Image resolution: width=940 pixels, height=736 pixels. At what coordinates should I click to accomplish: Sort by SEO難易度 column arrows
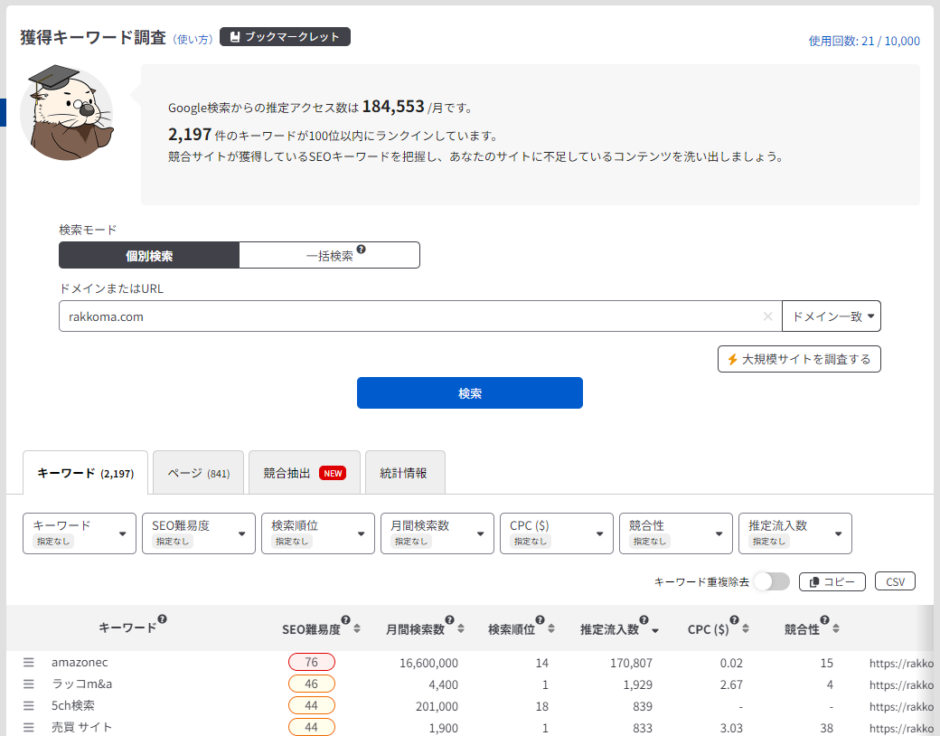(359, 629)
